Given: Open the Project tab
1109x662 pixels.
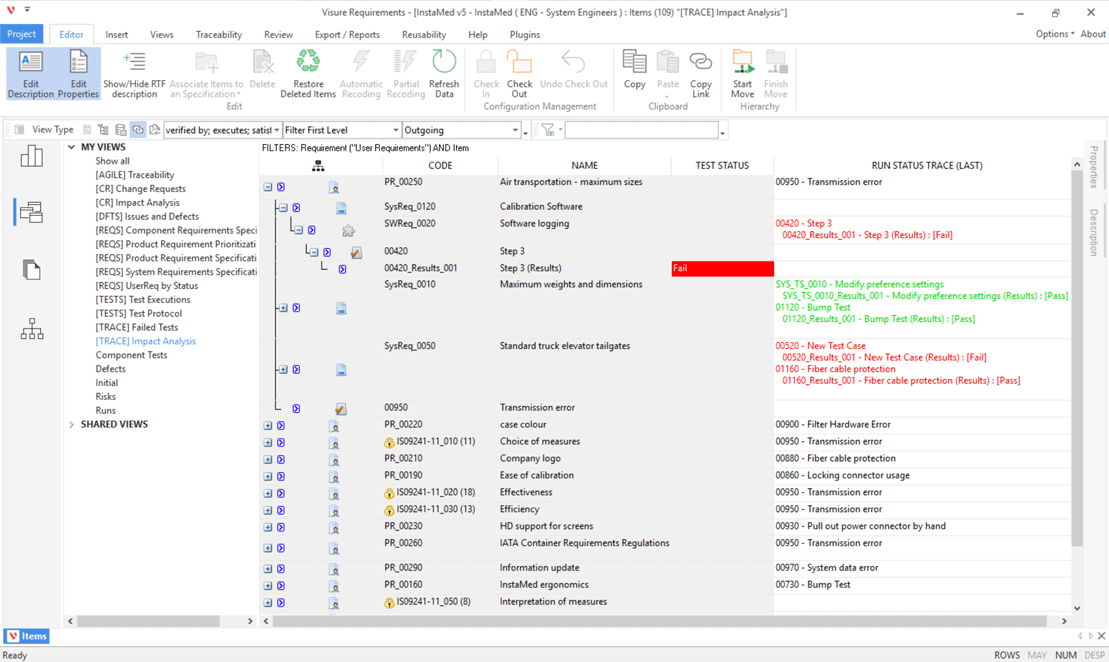Looking at the screenshot, I should (x=22, y=34).
